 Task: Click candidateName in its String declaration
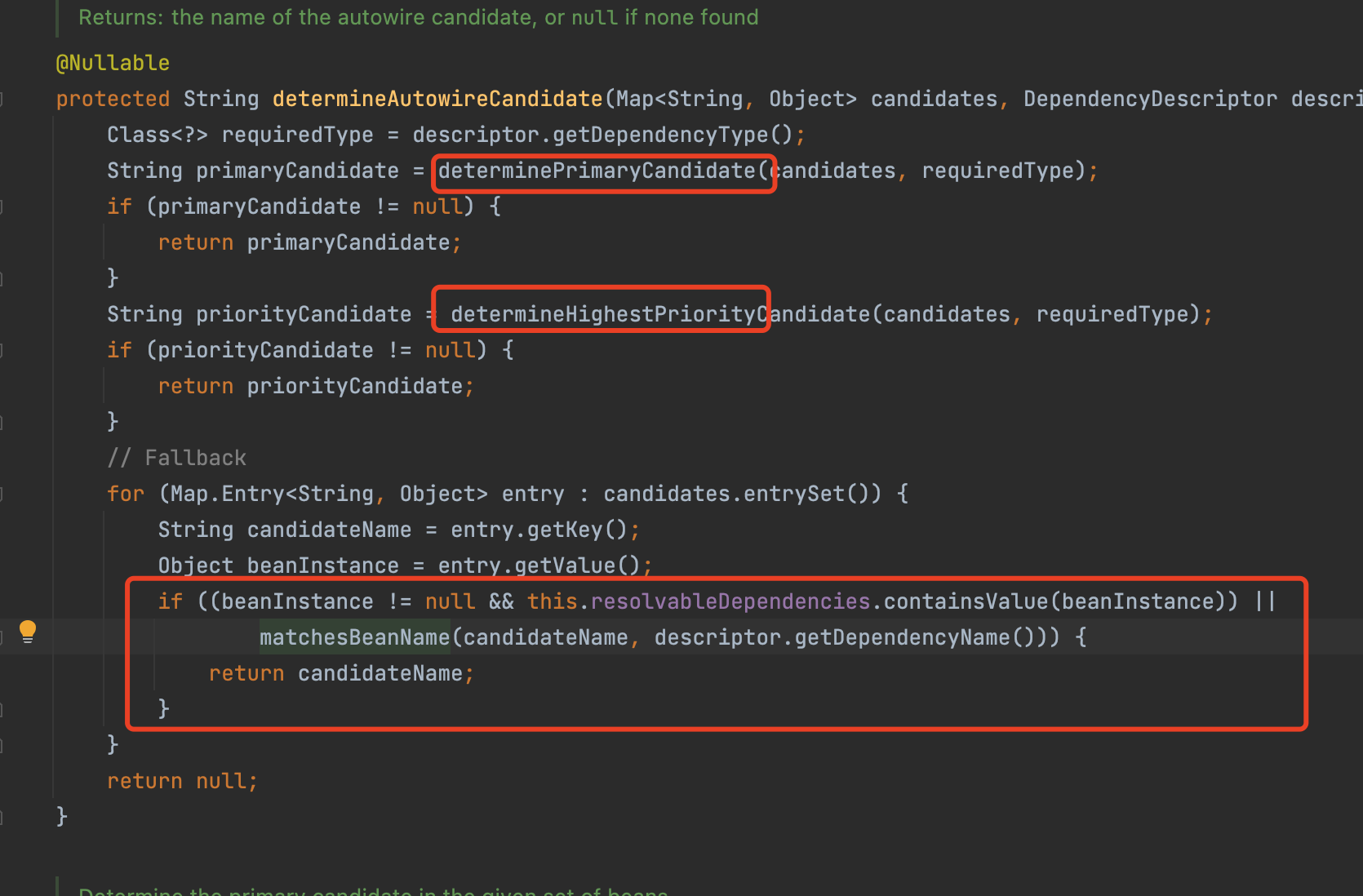[x=329, y=530]
